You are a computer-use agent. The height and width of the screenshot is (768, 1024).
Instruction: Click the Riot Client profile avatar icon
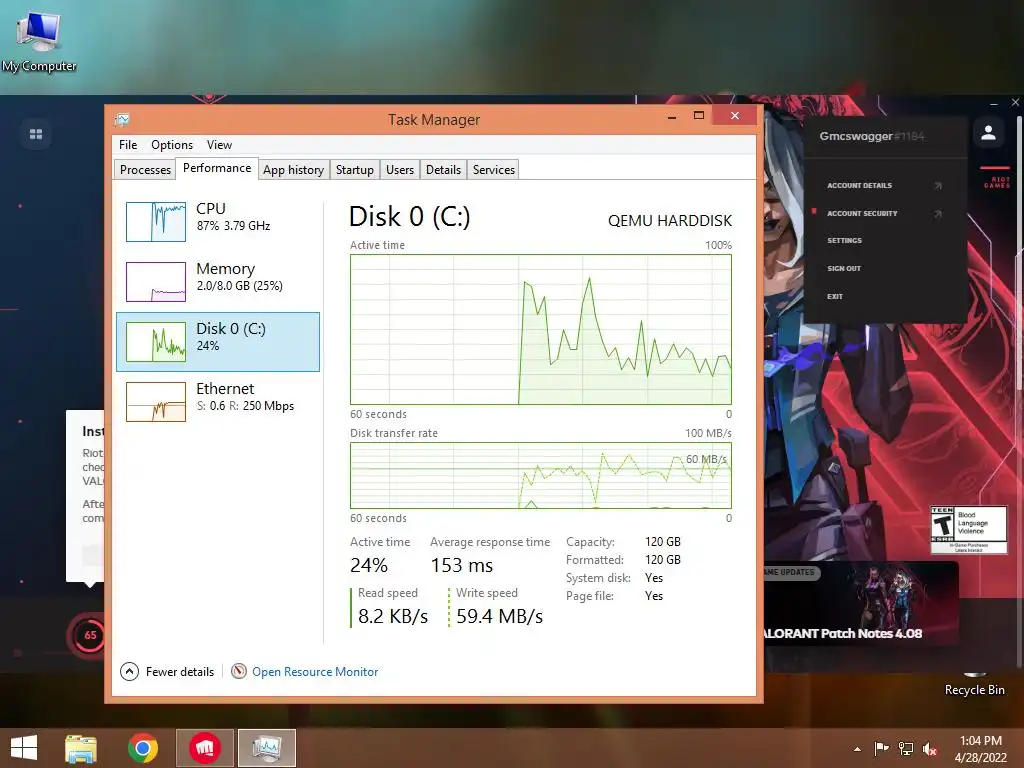[989, 133]
